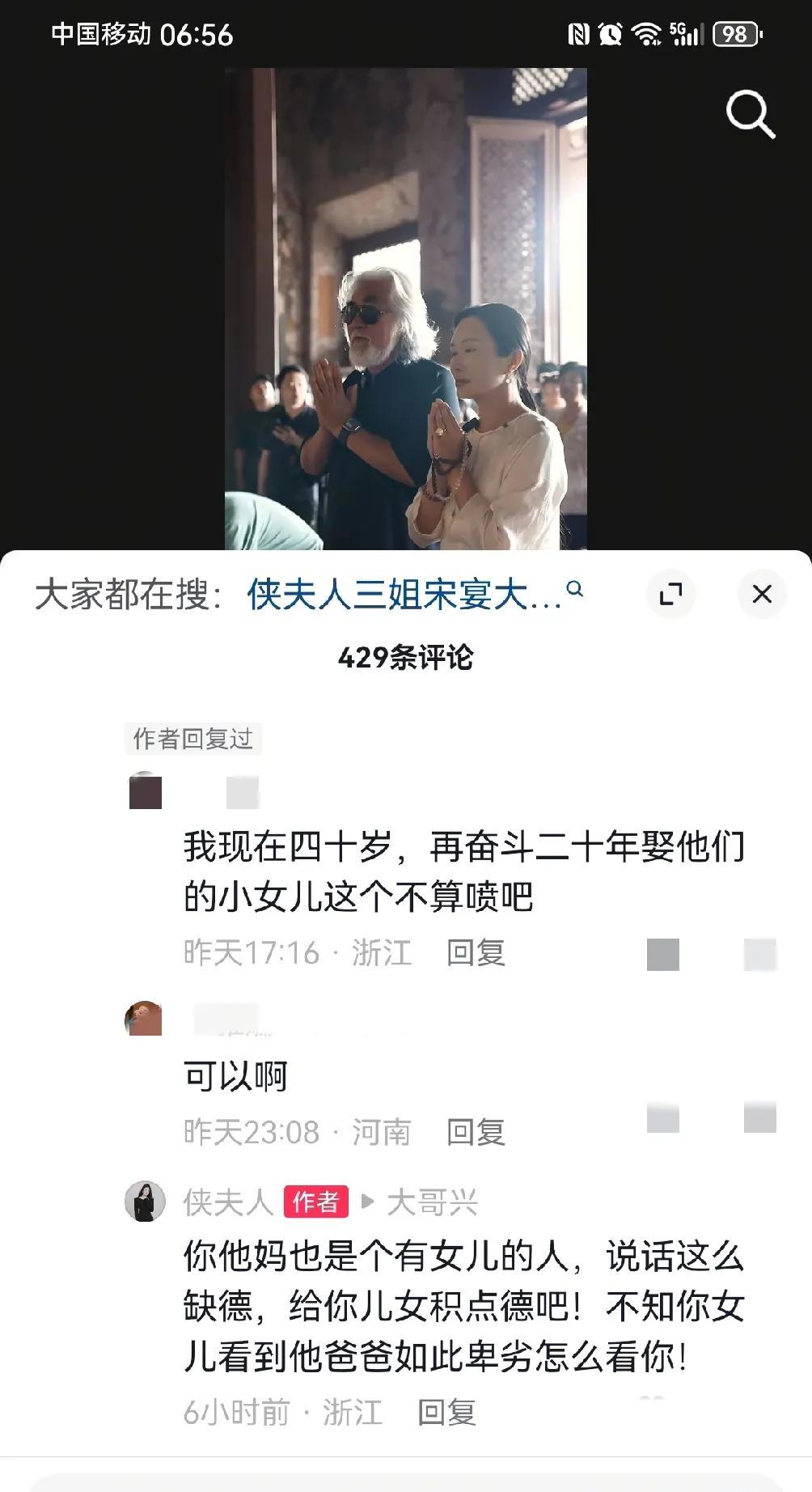Dislike the 可以啊 comment
Viewport: 812px width, 1492px height.
click(x=760, y=1117)
